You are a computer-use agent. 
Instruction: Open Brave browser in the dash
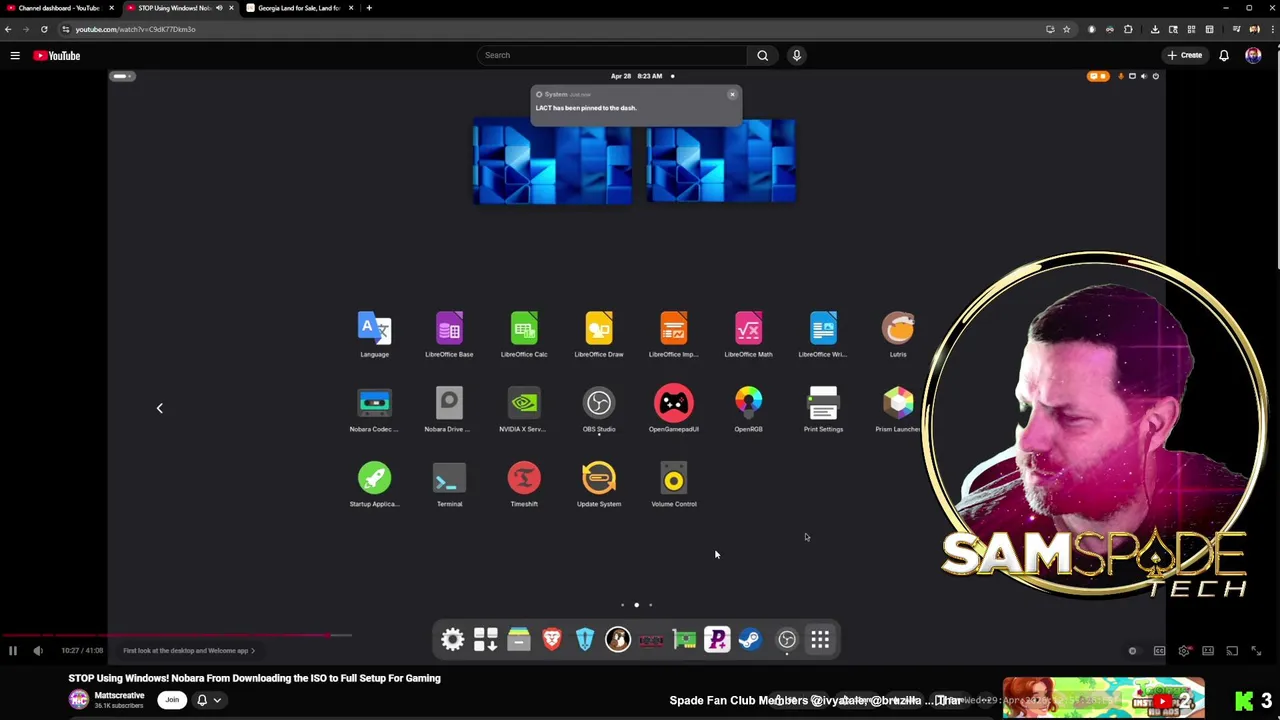point(552,640)
